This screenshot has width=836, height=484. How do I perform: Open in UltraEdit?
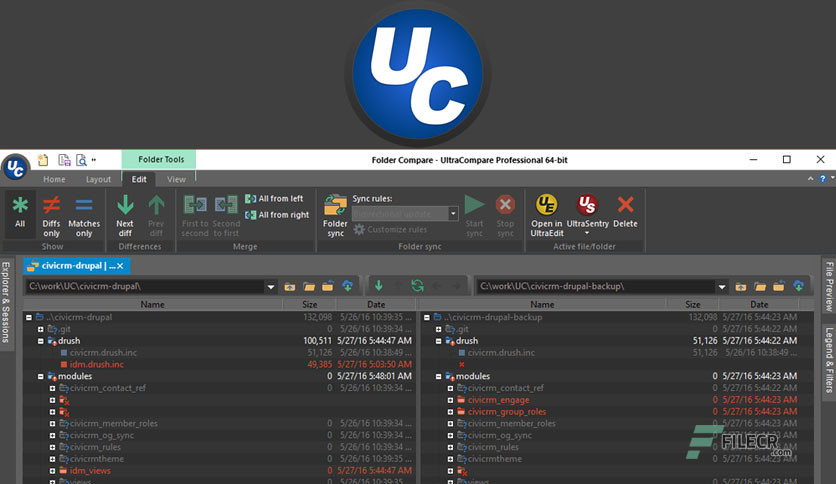[546, 214]
